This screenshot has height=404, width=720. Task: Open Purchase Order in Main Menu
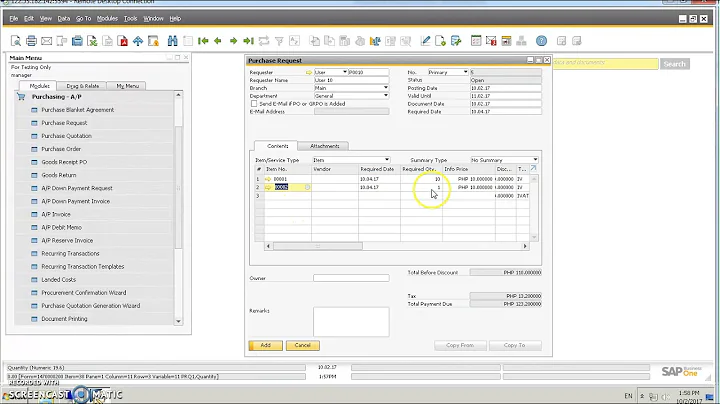(61, 149)
